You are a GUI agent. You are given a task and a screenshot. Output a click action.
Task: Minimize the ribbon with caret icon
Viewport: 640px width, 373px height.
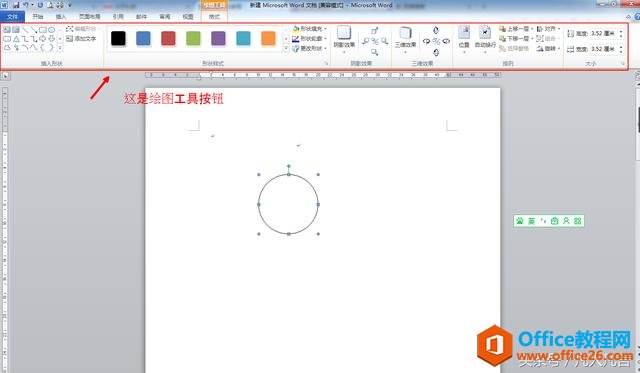(x=629, y=17)
